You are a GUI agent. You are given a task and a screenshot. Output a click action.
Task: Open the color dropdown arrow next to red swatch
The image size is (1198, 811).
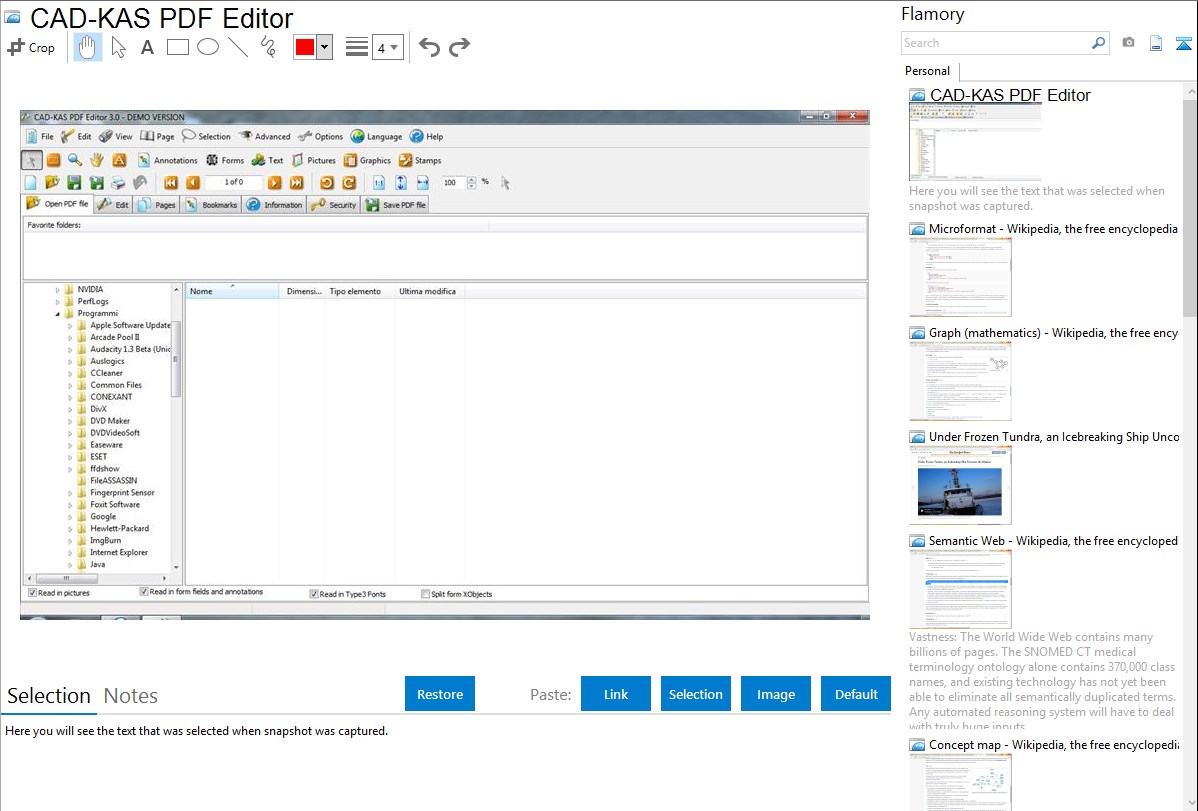click(x=325, y=47)
